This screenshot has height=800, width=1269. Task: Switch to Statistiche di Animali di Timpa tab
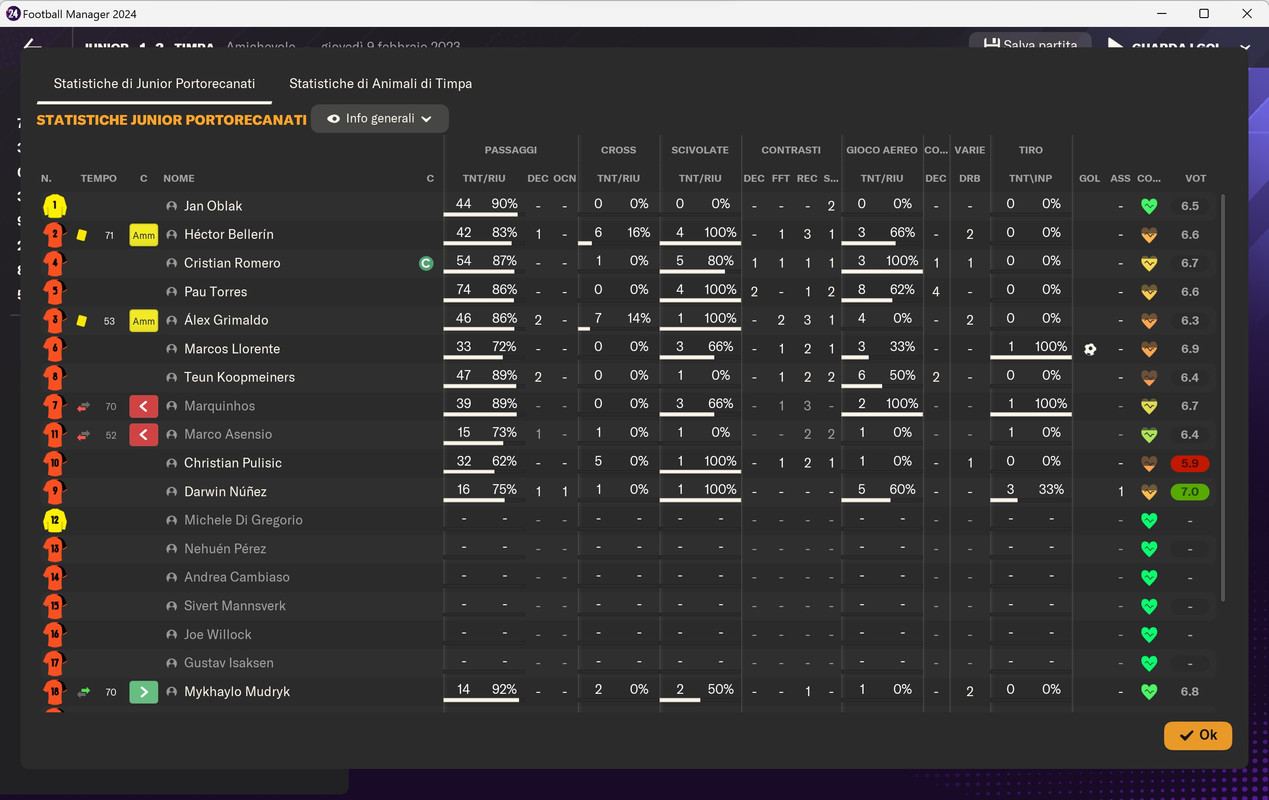tap(380, 84)
